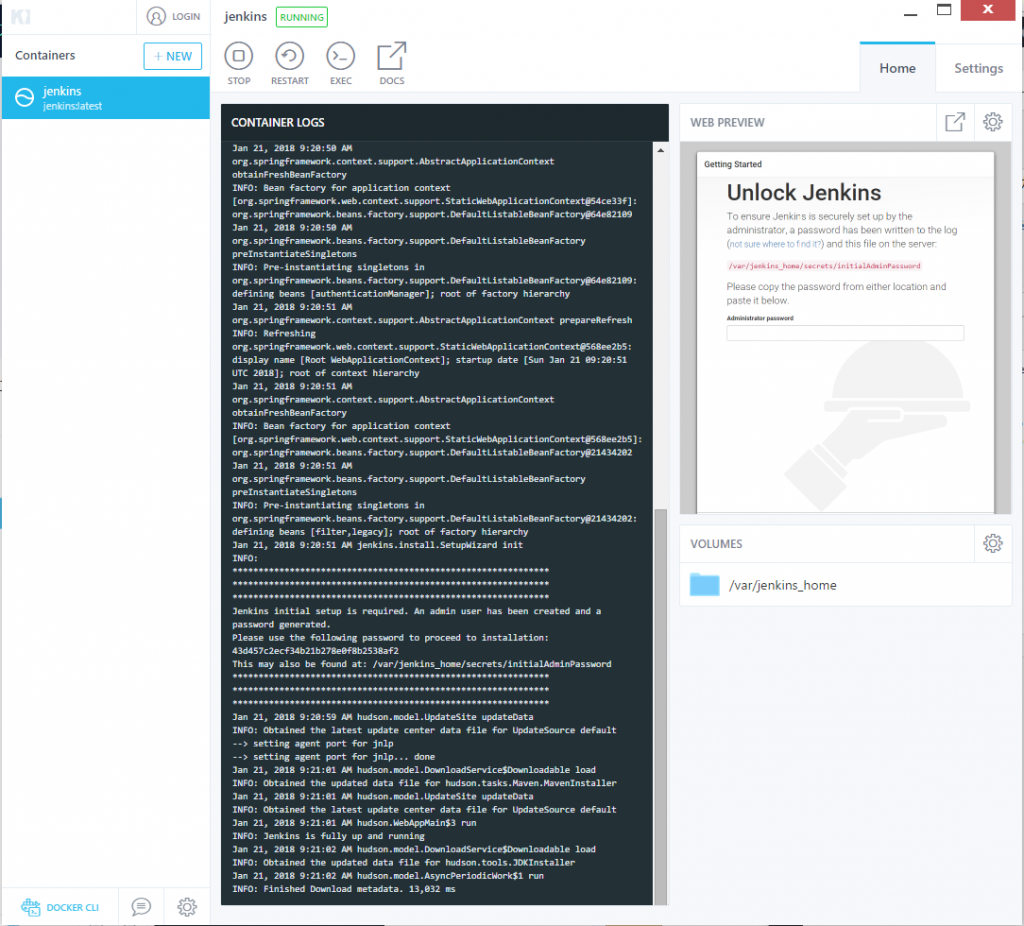
Task: Switch to the Settings tab
Action: [x=978, y=68]
